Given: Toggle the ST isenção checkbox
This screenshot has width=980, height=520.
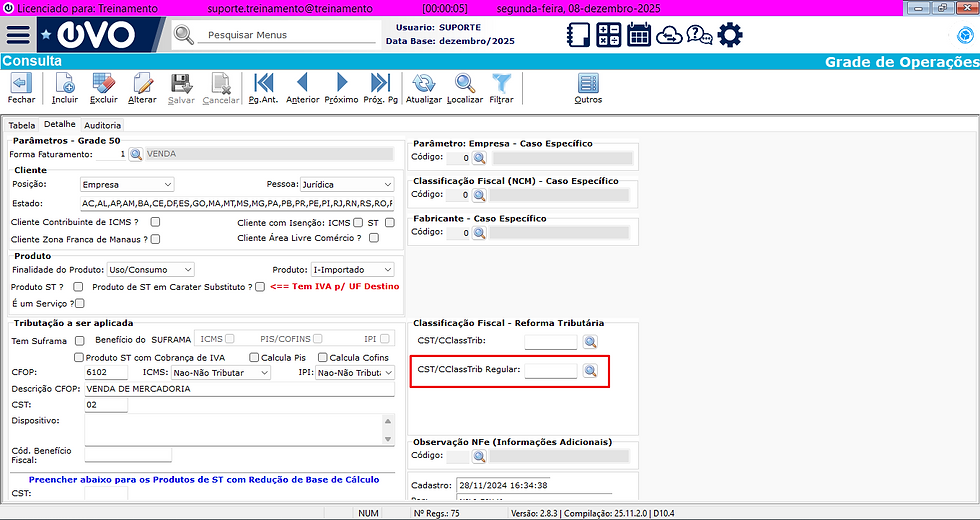Looking at the screenshot, I should tap(390, 222).
